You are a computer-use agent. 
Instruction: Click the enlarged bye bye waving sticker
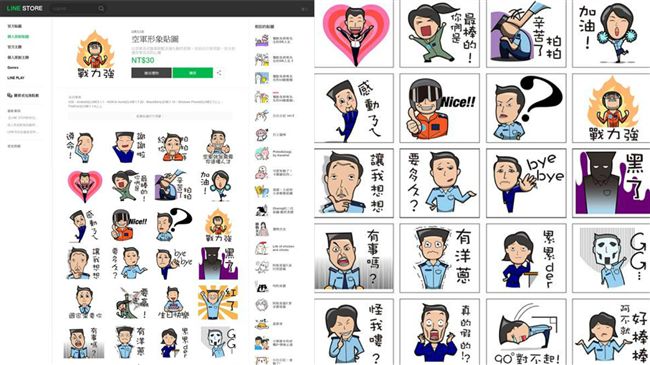coord(526,183)
